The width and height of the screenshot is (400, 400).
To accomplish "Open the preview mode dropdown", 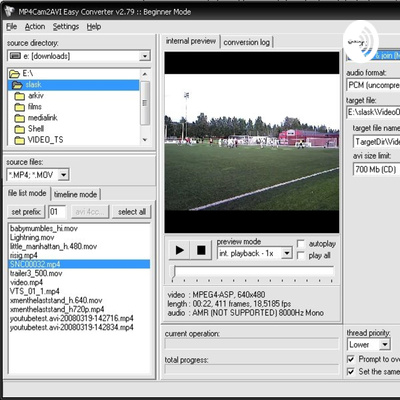I will coord(287,253).
